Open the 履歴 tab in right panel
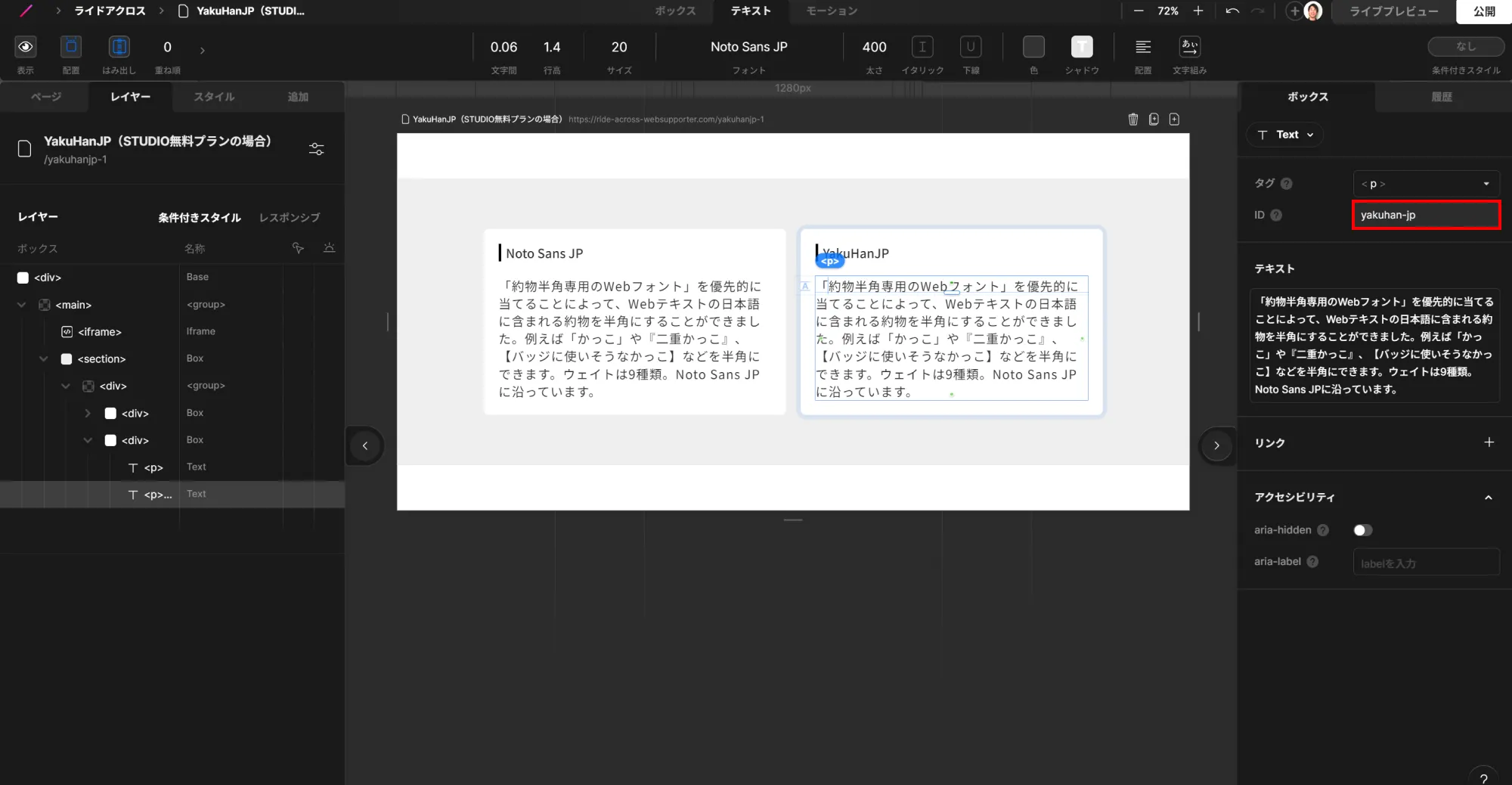 1442,97
